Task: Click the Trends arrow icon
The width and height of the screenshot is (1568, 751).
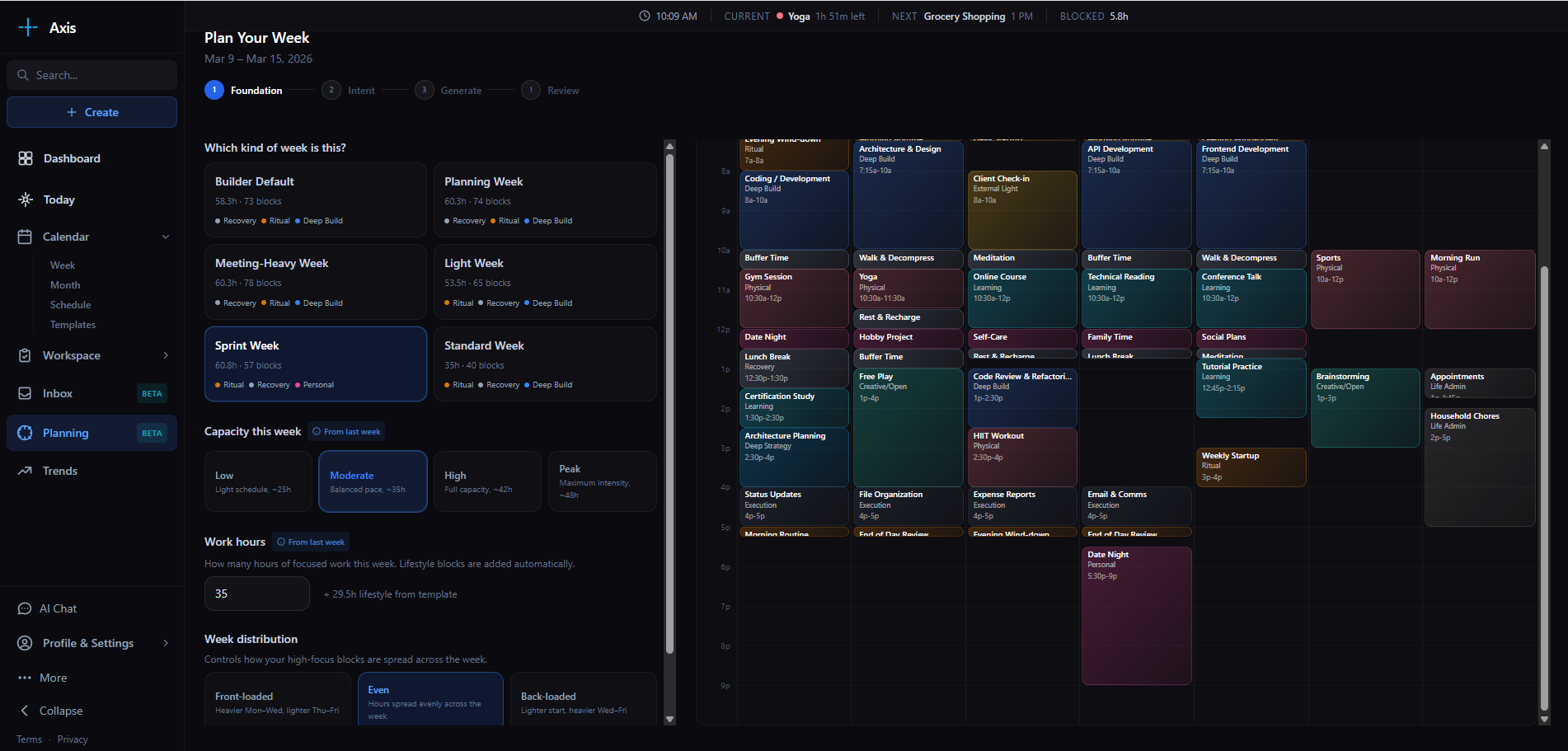Action: coord(26,471)
